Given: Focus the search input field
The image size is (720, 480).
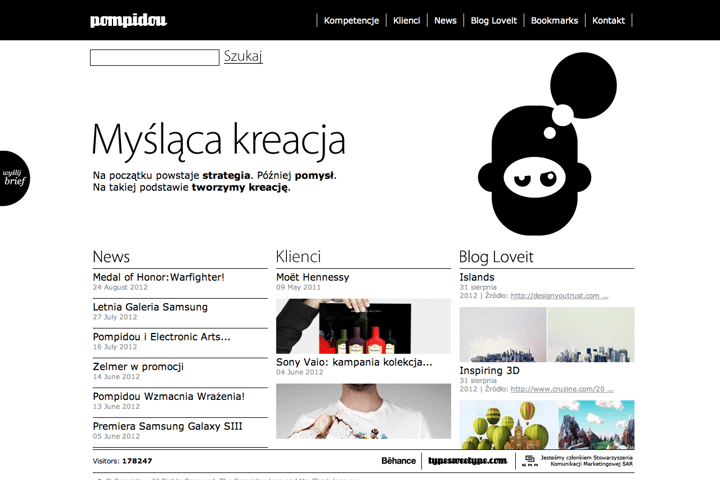Looking at the screenshot, I should pos(155,57).
